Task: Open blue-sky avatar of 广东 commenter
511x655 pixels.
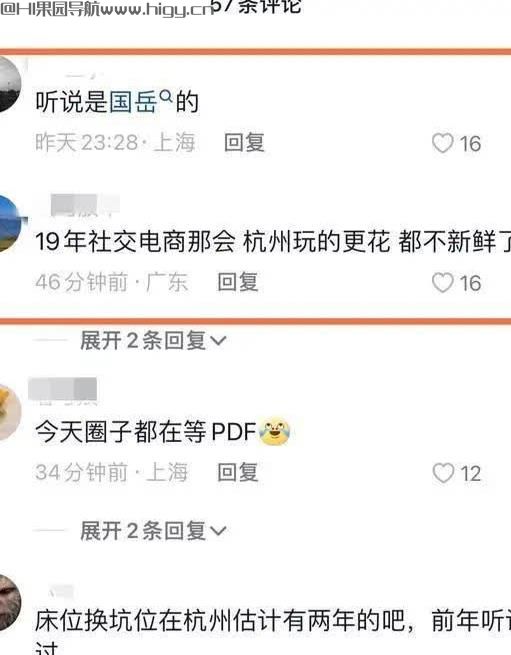Action: [x=10, y=224]
